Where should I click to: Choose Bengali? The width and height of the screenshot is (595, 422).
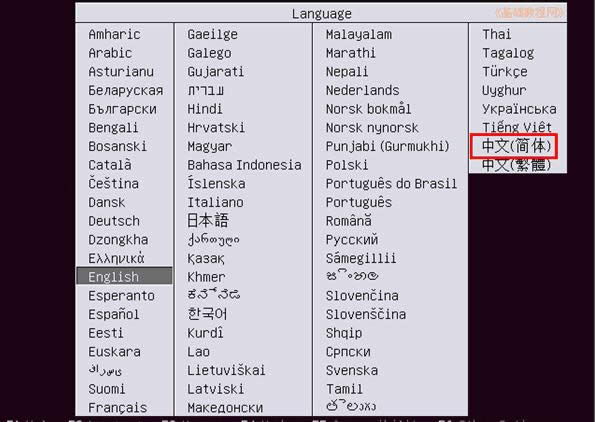pos(113,128)
